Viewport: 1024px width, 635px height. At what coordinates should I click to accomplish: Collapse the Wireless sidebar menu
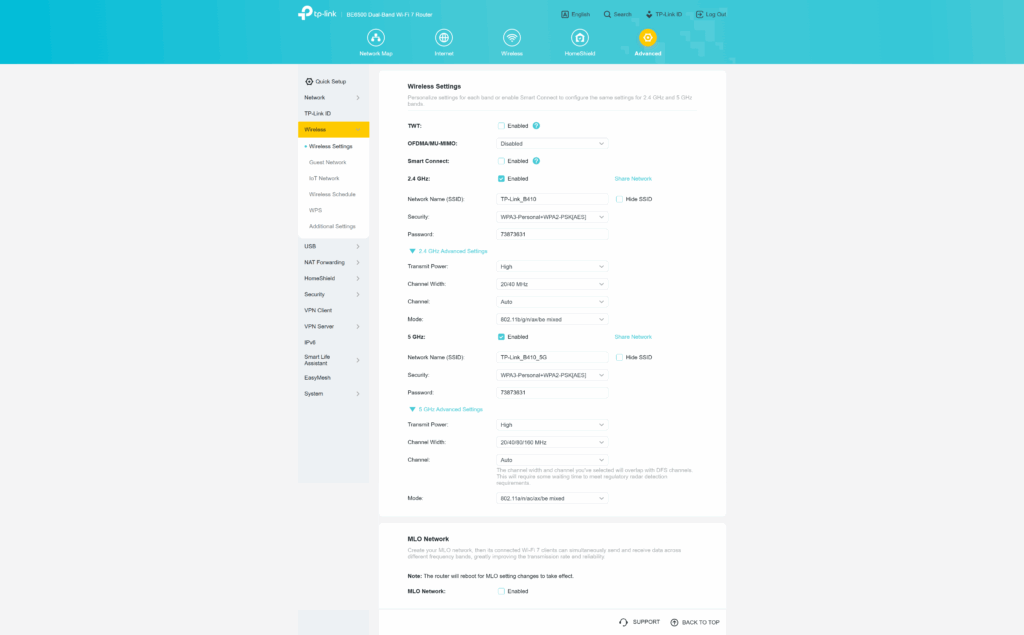click(x=333, y=129)
